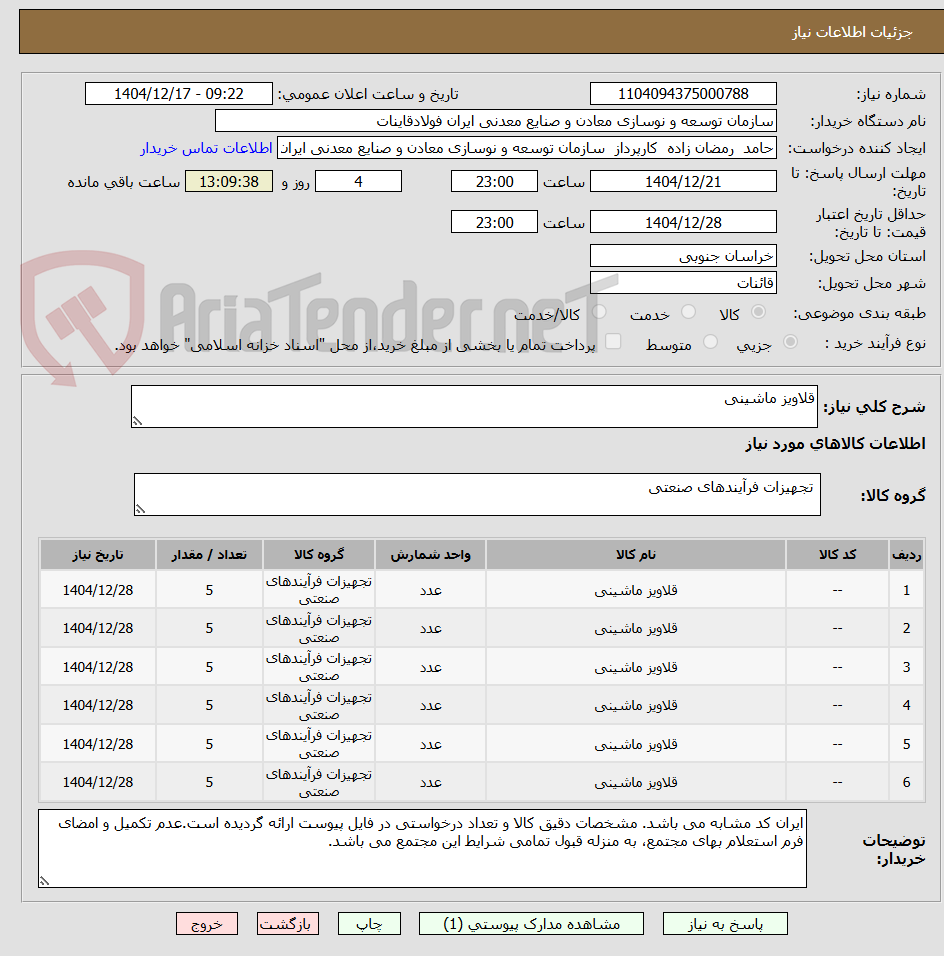Viewport: 944px width, 956px height.
Task: Click قلاویز ماشینی in row 5
Action: (635, 744)
